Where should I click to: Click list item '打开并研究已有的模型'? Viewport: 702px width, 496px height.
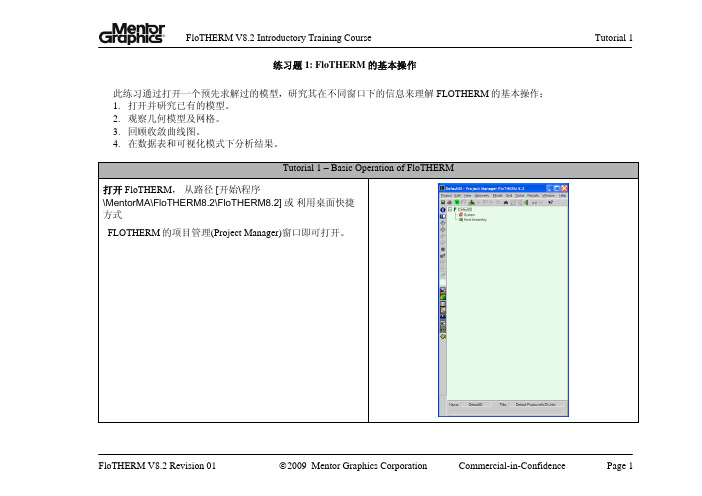179,106
